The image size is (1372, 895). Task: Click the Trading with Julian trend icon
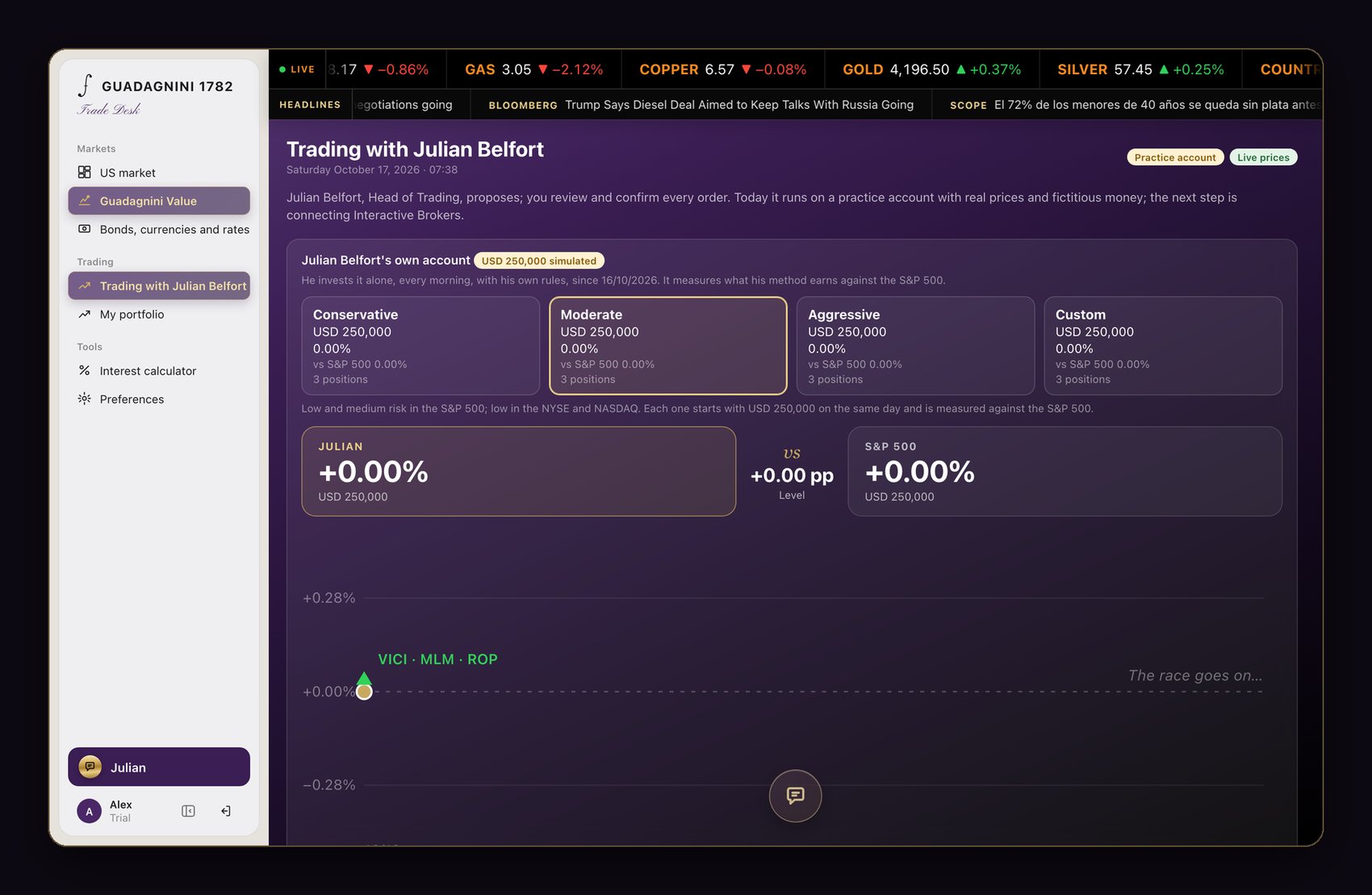84,286
